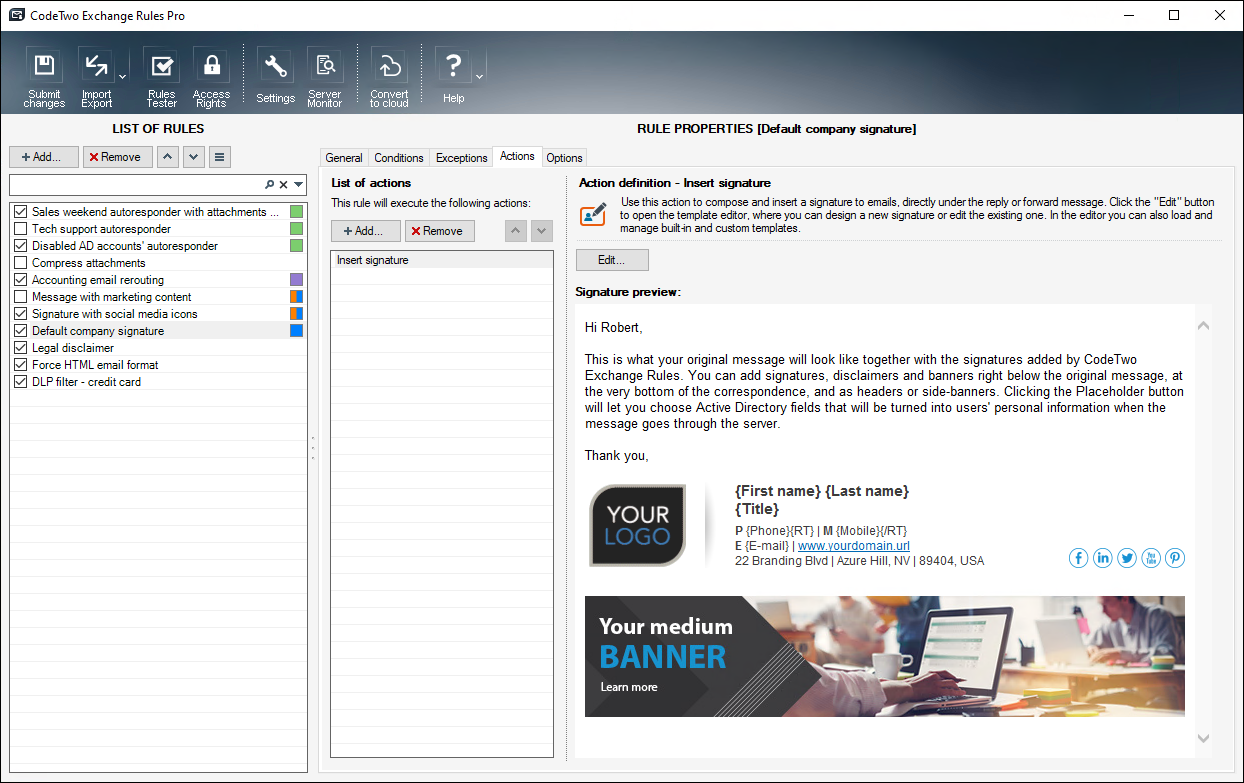The image size is (1244, 783).
Task: Click the Facebook icon in the signature
Action: click(x=1078, y=558)
